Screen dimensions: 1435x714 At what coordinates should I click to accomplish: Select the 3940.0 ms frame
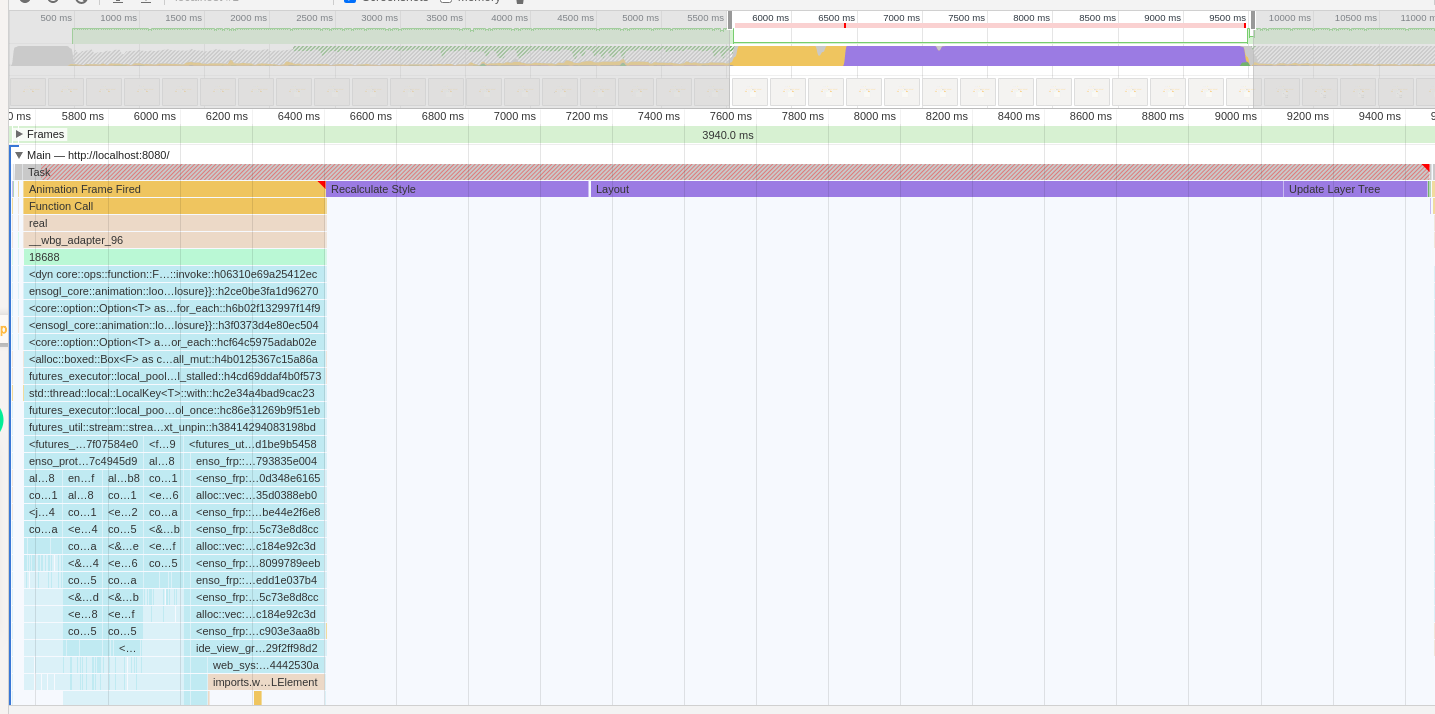tap(728, 135)
